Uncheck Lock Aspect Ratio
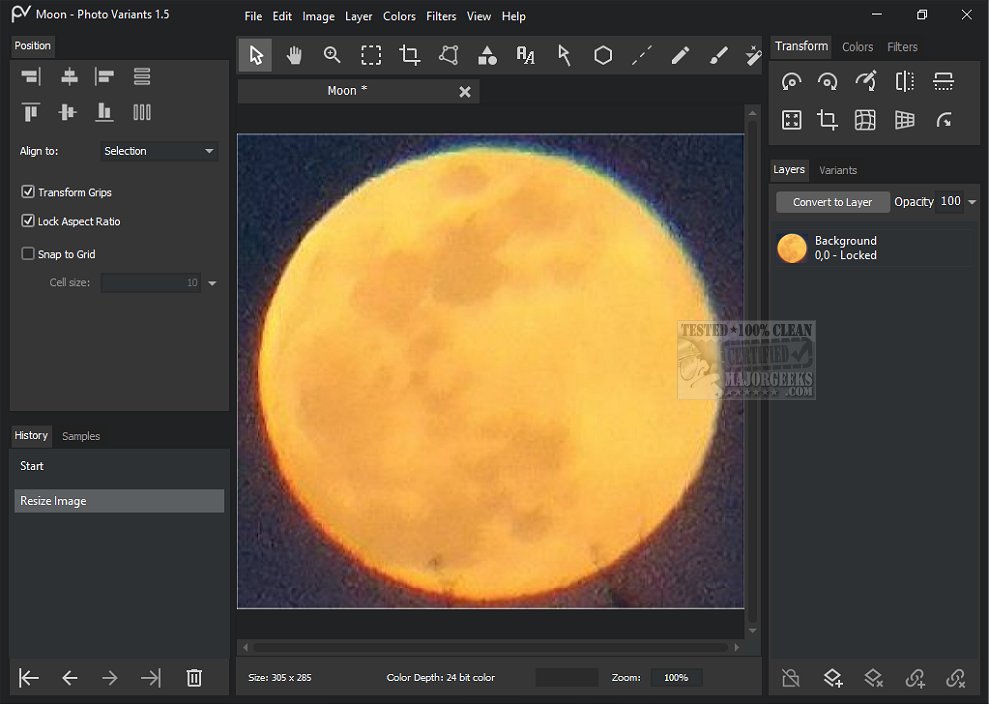The image size is (989, 705). (x=28, y=221)
